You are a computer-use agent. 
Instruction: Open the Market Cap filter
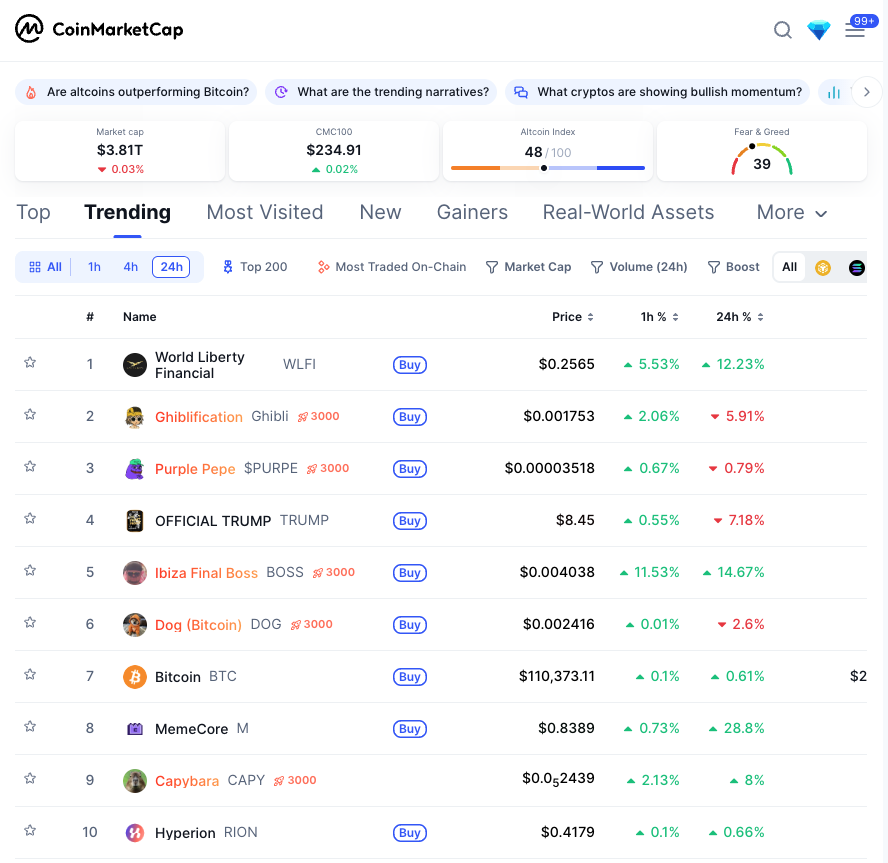[528, 267]
